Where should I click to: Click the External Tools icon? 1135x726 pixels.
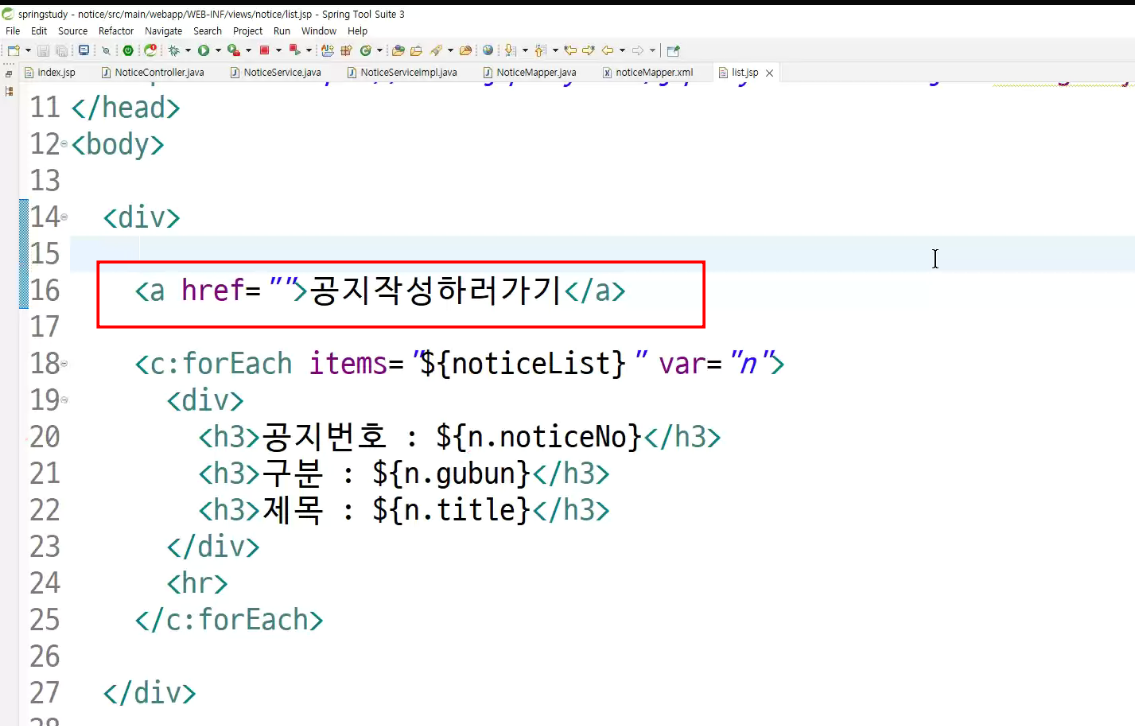(295, 50)
